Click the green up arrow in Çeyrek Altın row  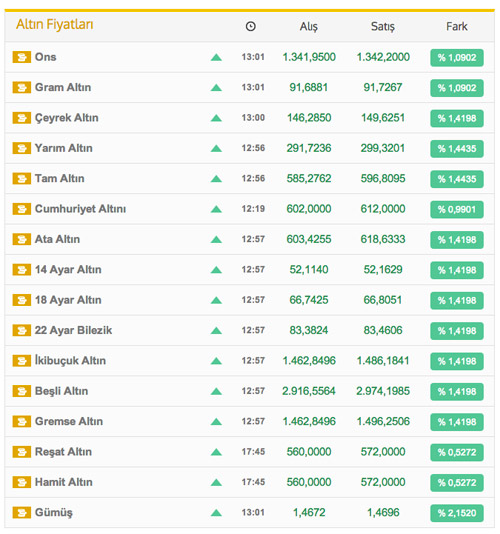tap(216, 118)
